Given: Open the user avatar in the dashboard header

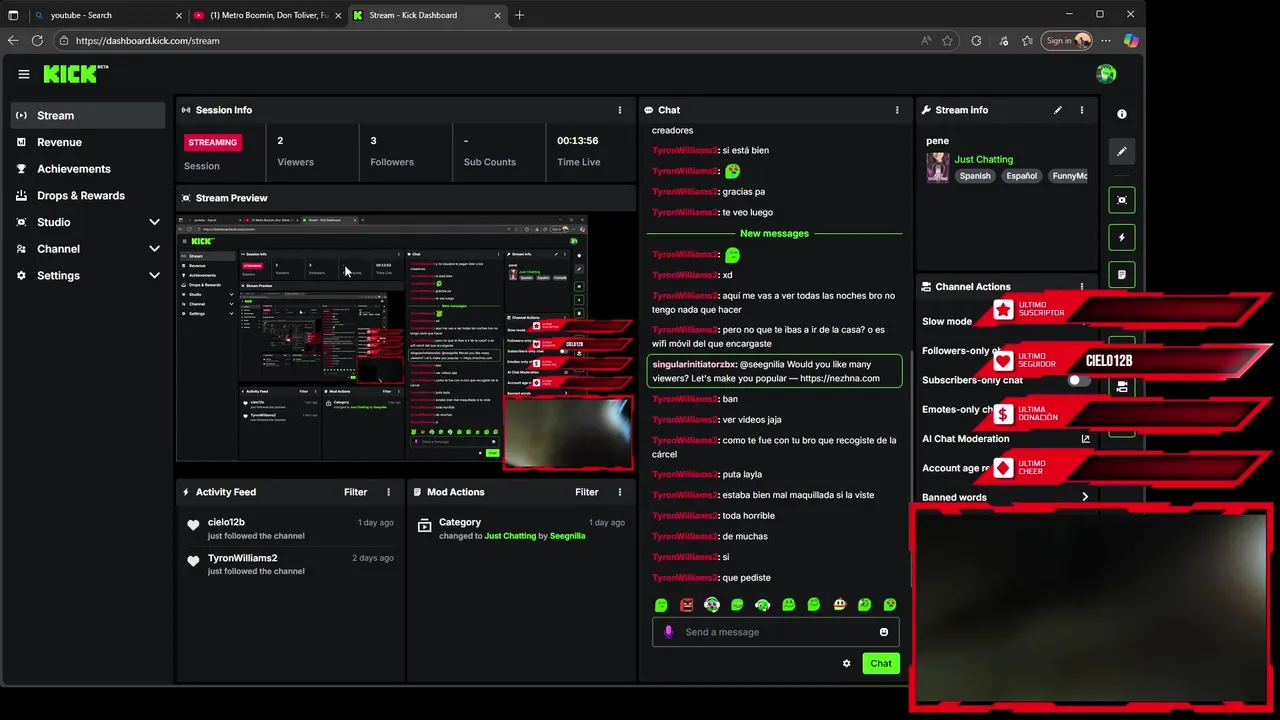Looking at the screenshot, I should (1106, 74).
